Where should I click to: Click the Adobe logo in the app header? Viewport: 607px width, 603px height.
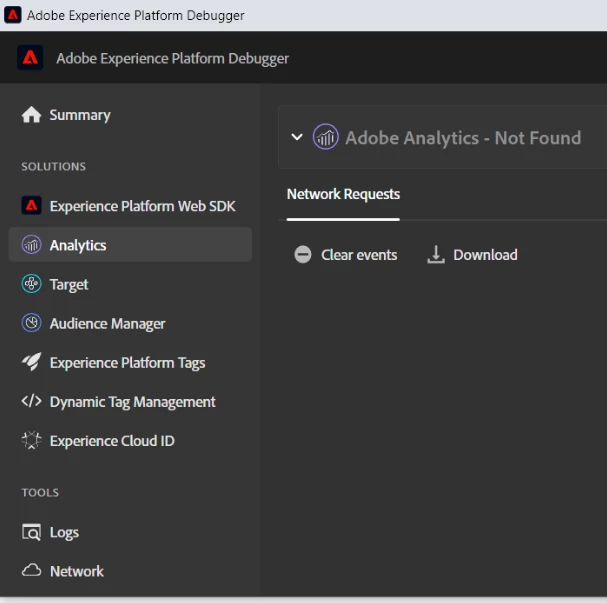pos(30,58)
